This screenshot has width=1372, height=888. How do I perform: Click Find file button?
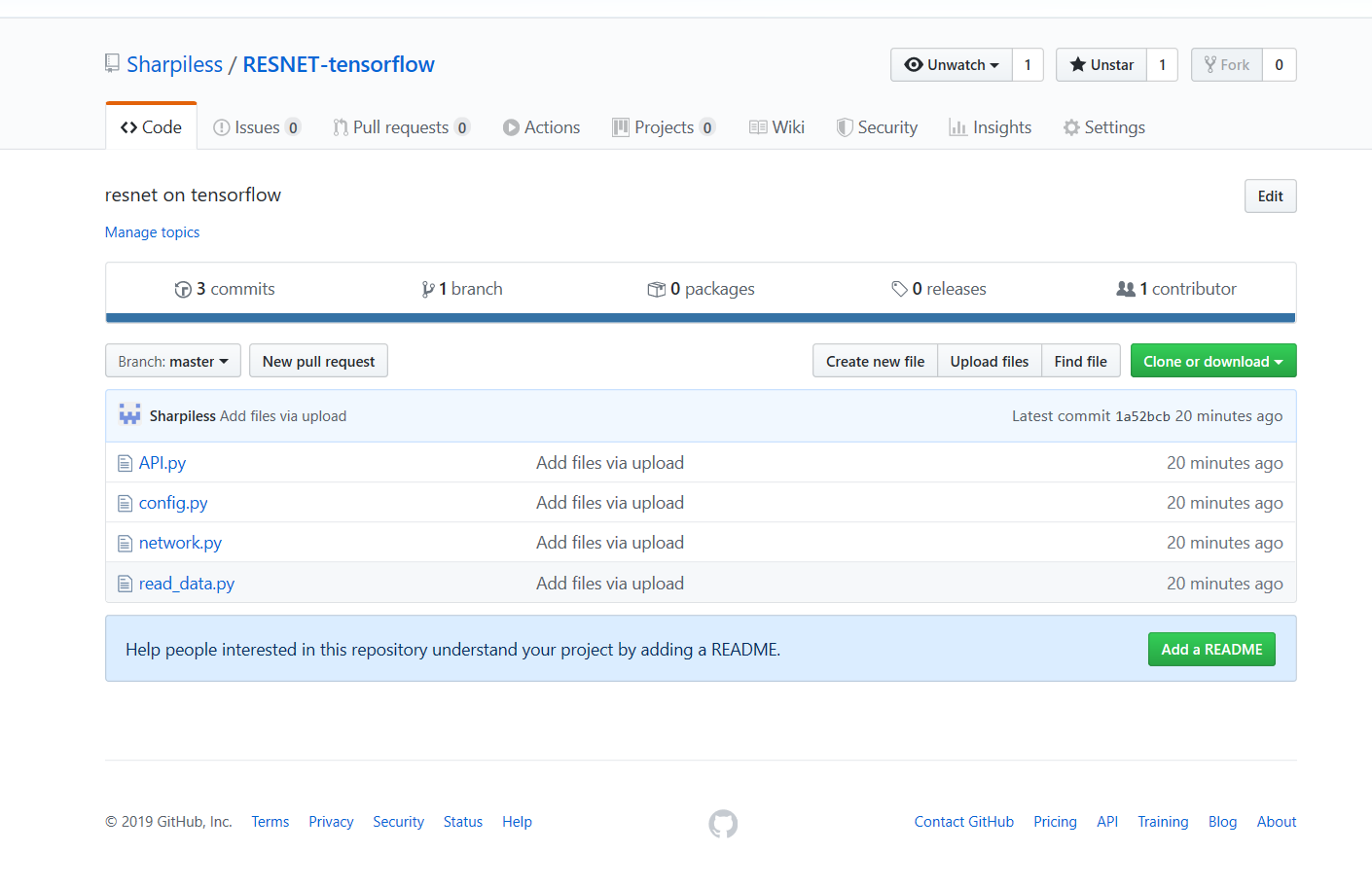point(1080,361)
